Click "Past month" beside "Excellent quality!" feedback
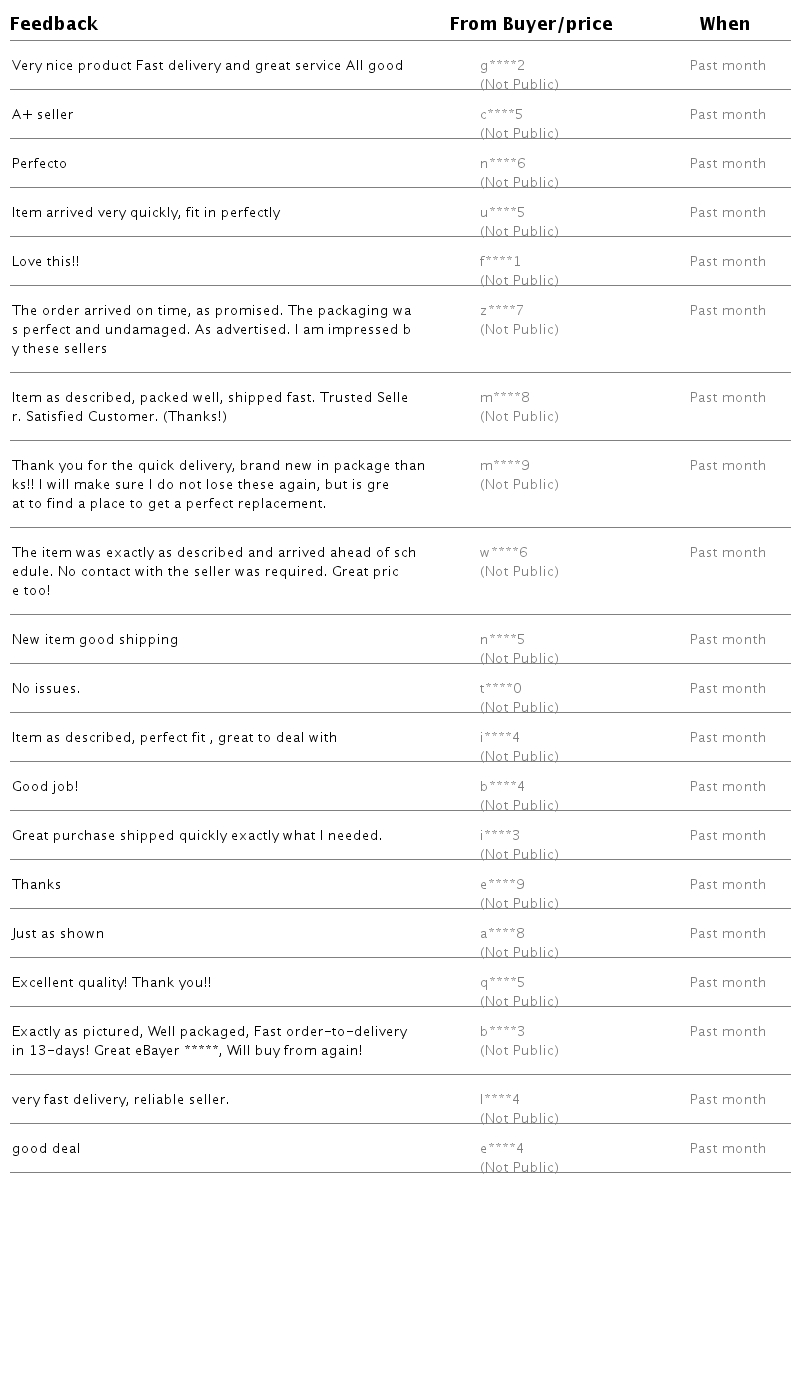 tap(727, 983)
